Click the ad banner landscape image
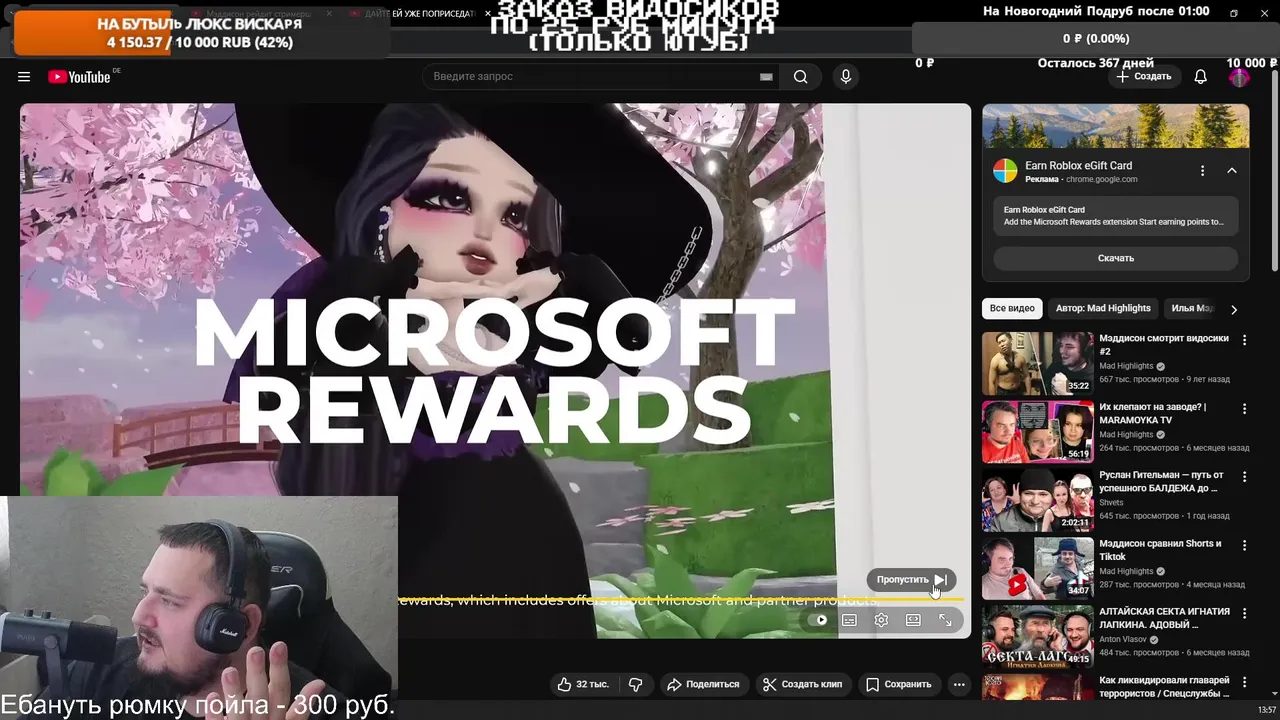The height and width of the screenshot is (720, 1280). pos(1116,126)
